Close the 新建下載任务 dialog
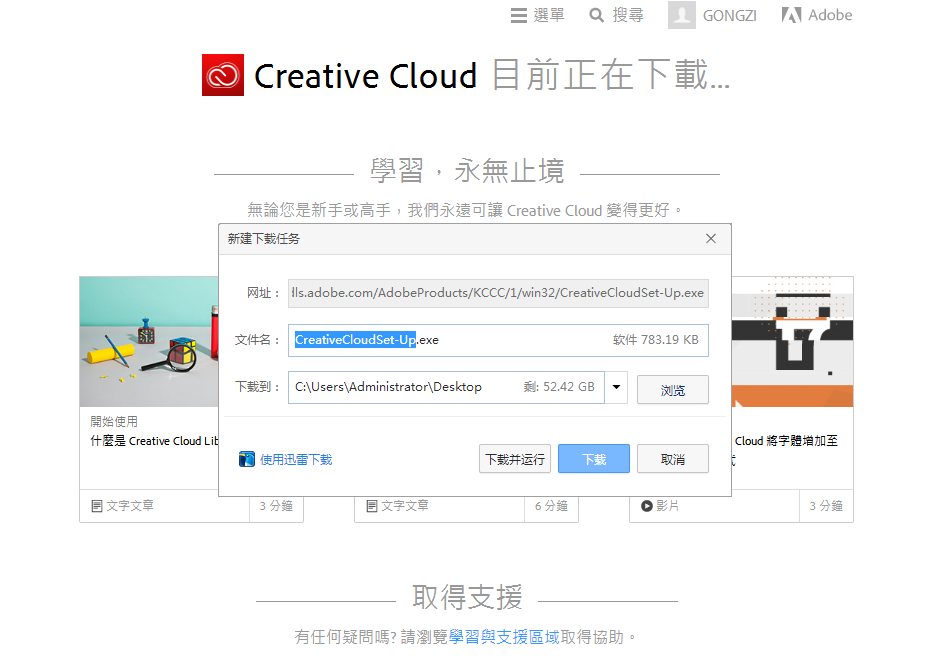This screenshot has width=926, height=670. coord(711,239)
